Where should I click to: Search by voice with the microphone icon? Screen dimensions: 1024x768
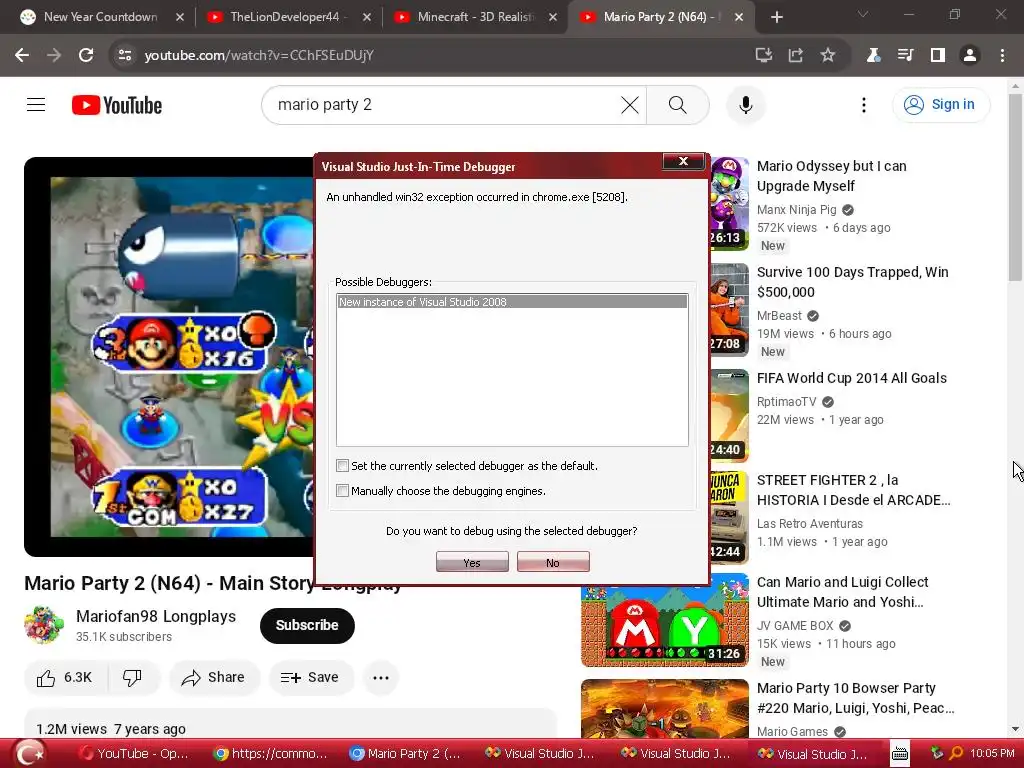(x=746, y=105)
